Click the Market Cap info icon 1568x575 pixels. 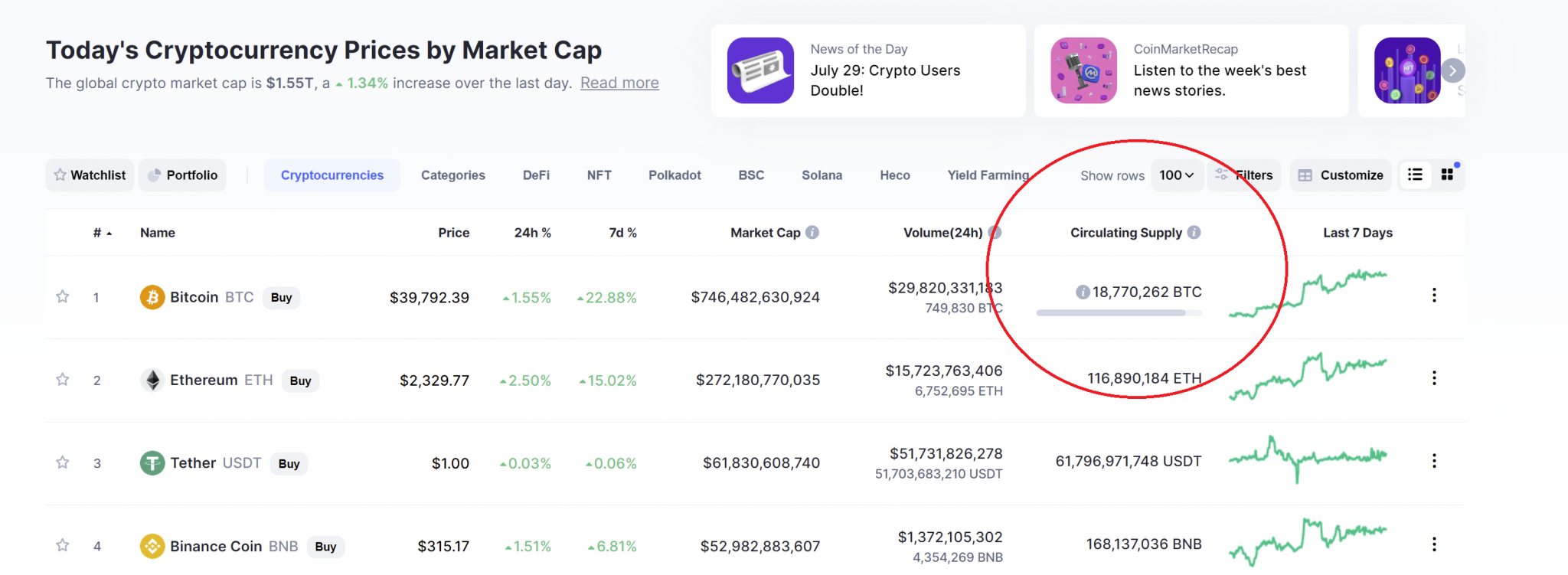[x=812, y=232]
